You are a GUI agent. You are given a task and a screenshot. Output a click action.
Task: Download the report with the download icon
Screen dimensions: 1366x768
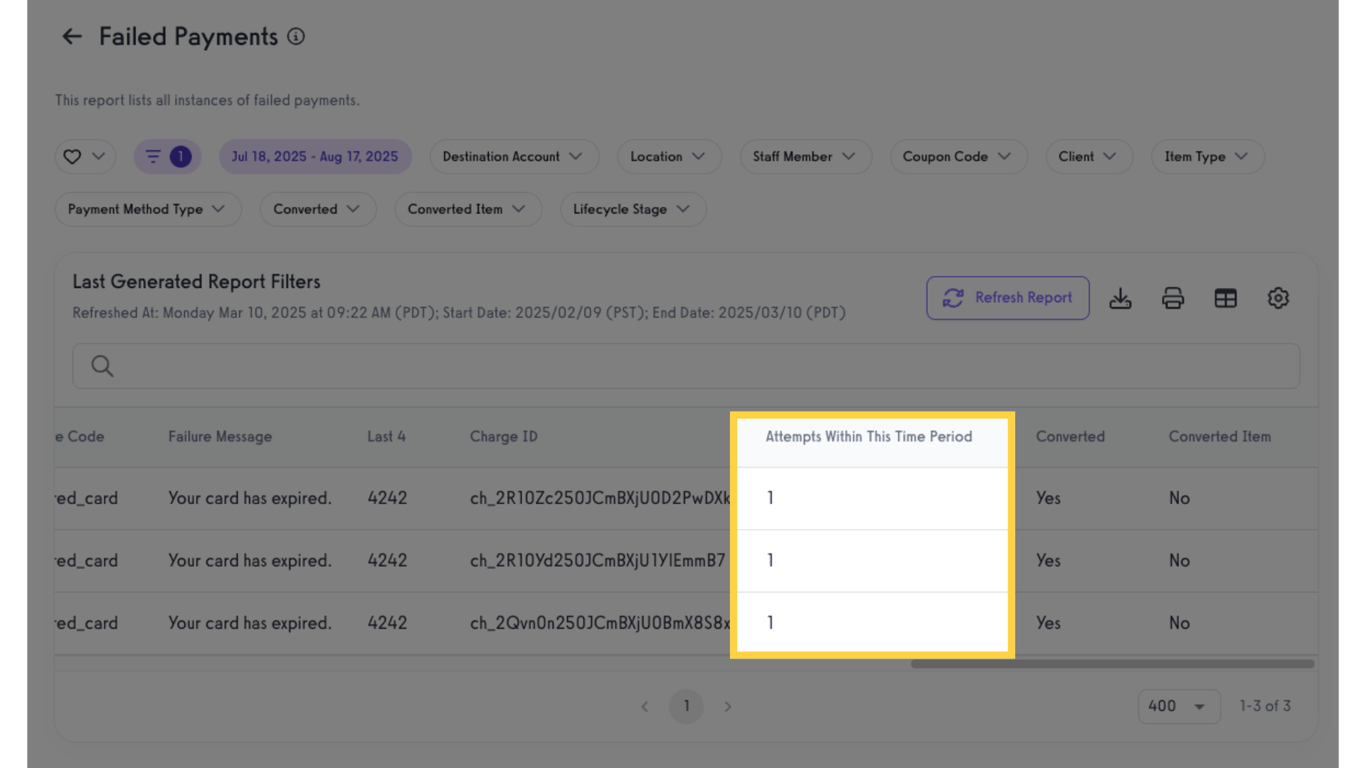tap(1121, 298)
